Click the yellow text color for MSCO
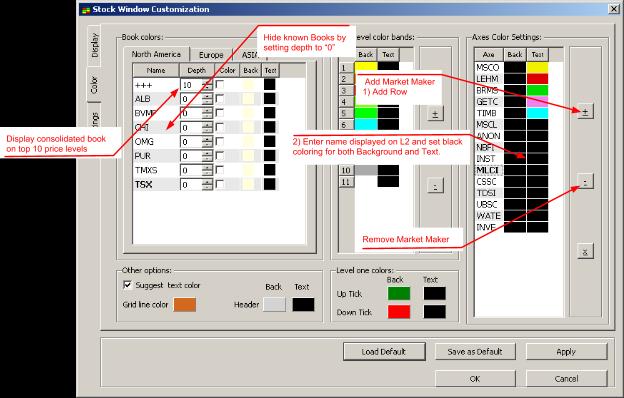 point(537,67)
